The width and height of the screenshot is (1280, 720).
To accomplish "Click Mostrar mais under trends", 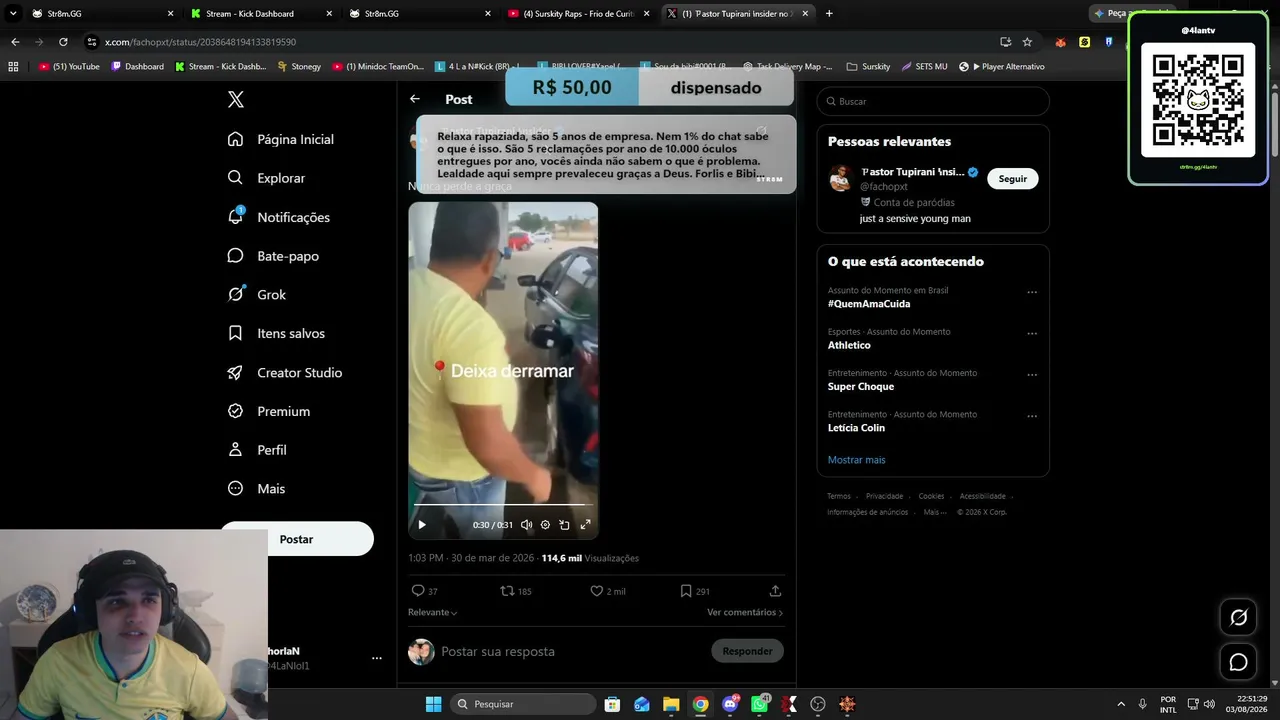I will pyautogui.click(x=857, y=460).
